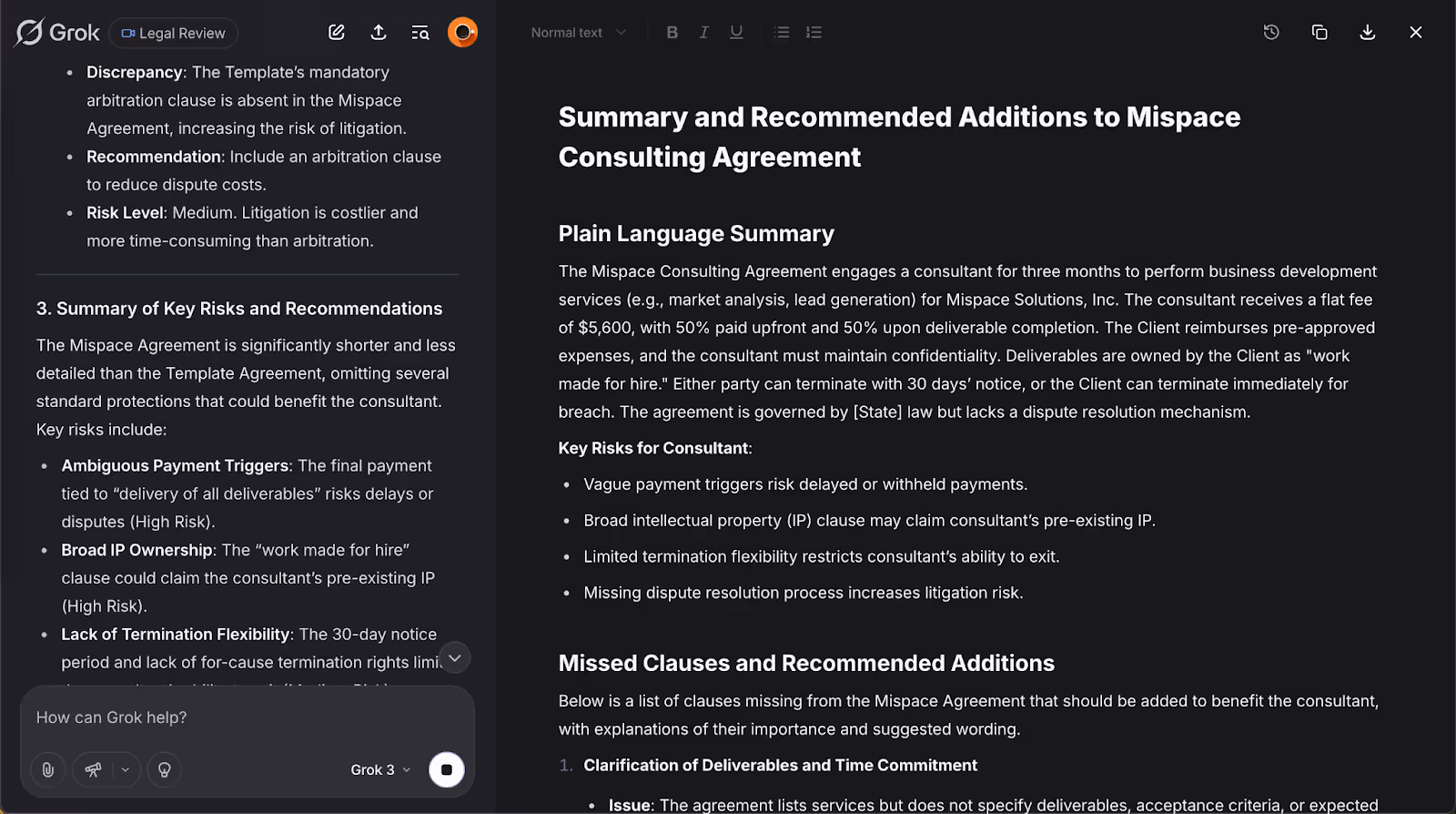Image resolution: width=1456 pixels, height=814 pixels.
Task: Click Missed Clauses and Recommended Additions heading
Action: [806, 663]
